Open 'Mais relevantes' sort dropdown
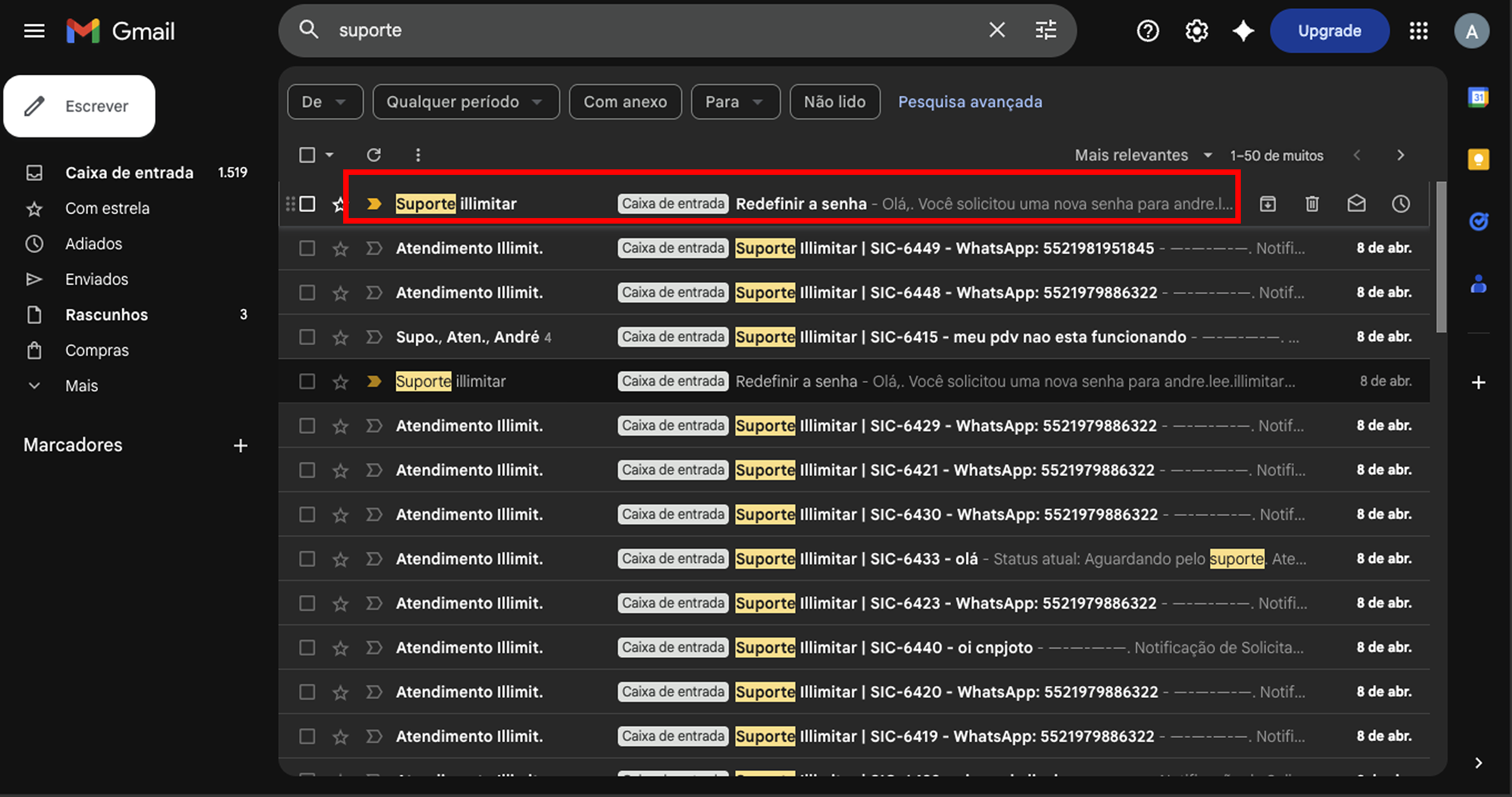This screenshot has height=797, width=1512. [x=1142, y=156]
